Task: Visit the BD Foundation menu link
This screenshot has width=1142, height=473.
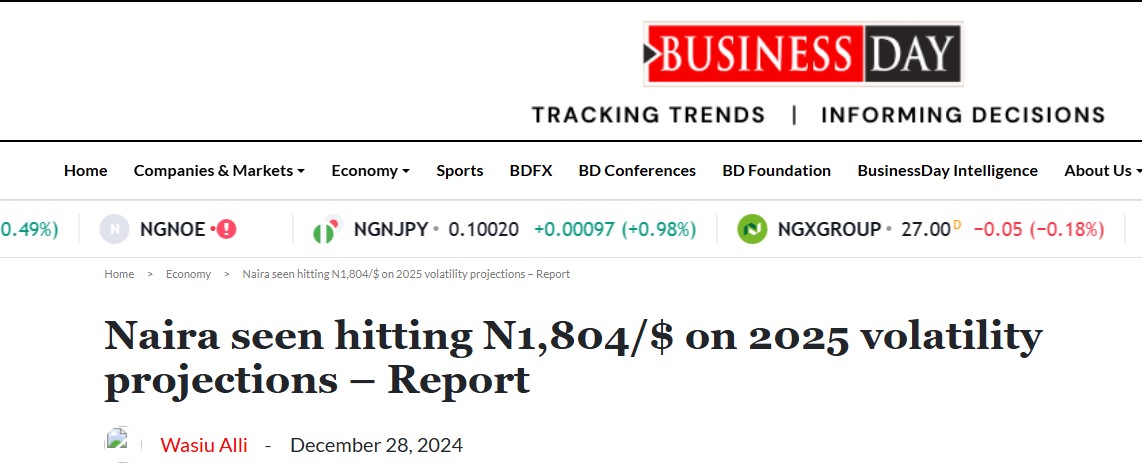Action: 776,171
